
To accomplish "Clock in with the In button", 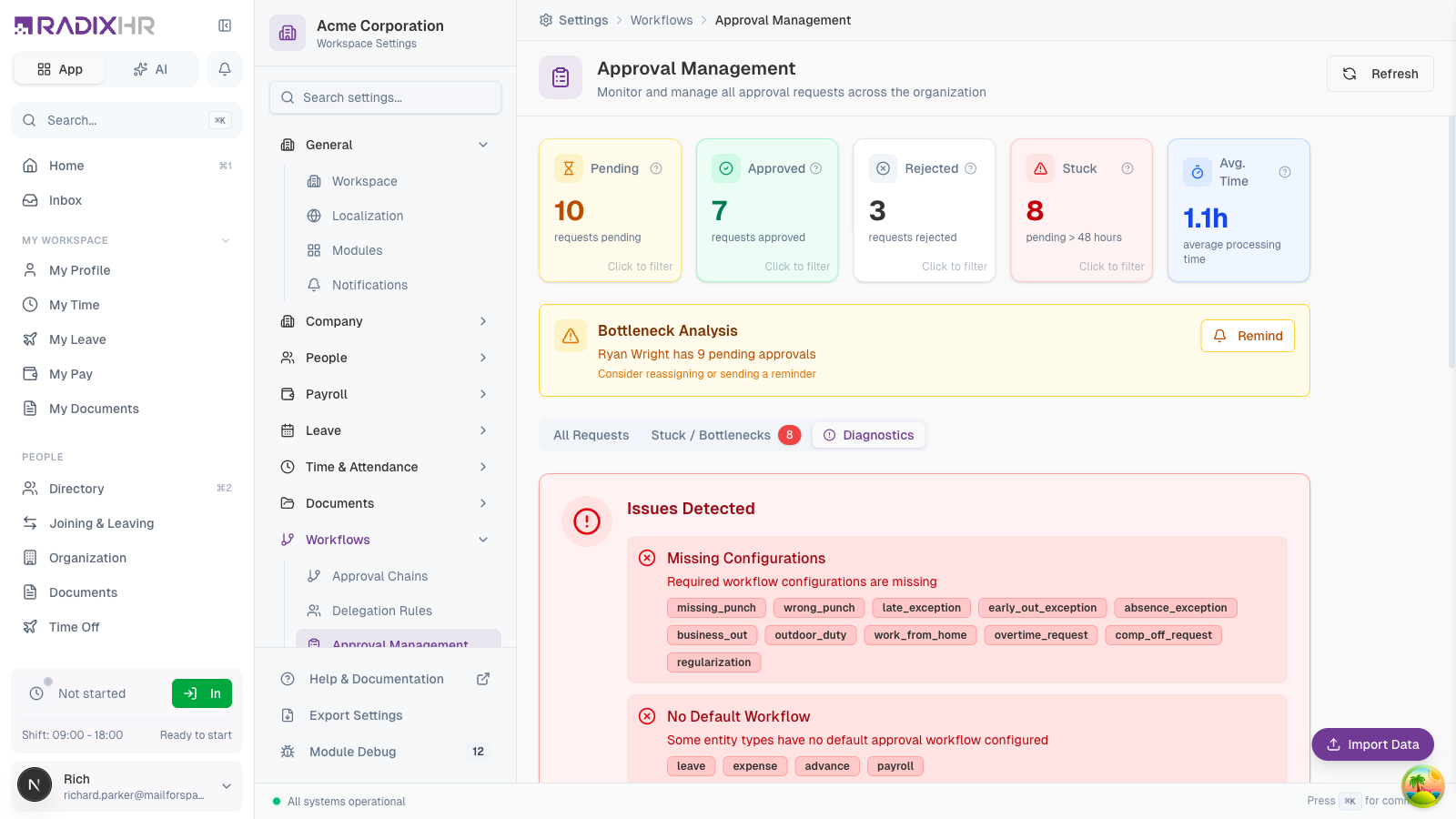I will [202, 693].
